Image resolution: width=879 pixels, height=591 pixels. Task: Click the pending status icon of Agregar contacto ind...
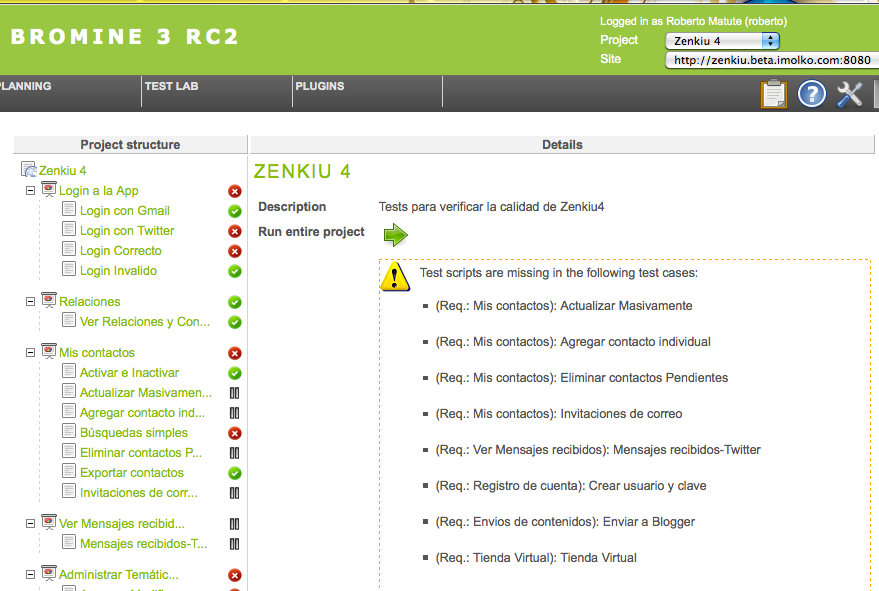[x=235, y=413]
